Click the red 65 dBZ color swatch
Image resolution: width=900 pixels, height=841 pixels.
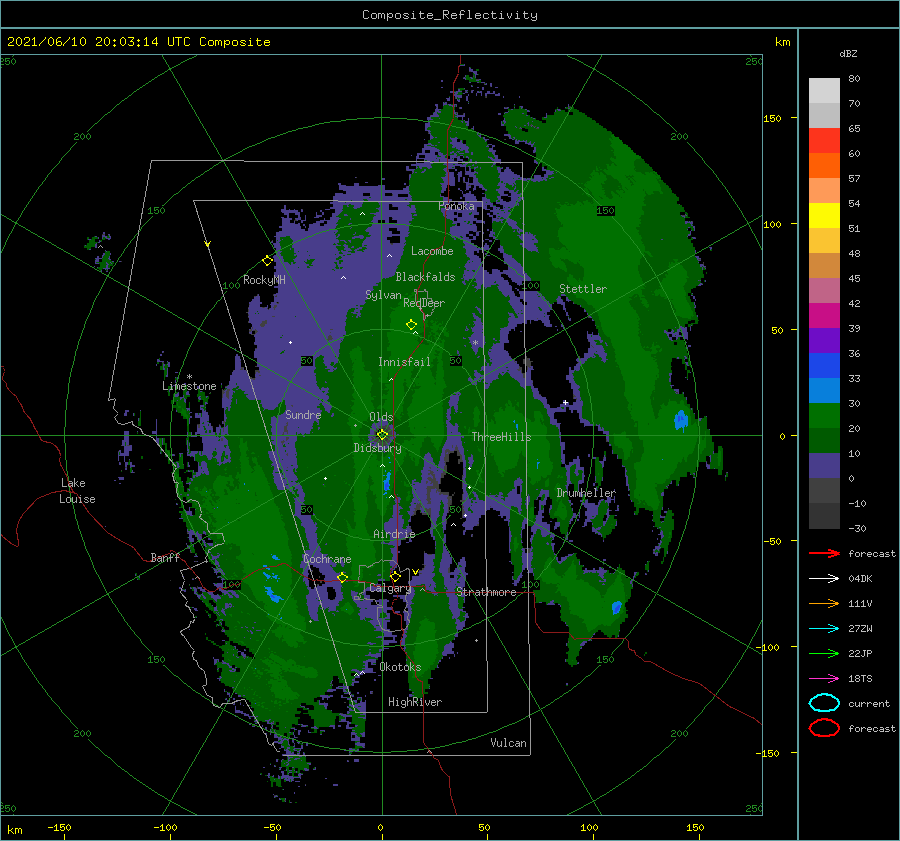tap(824, 141)
